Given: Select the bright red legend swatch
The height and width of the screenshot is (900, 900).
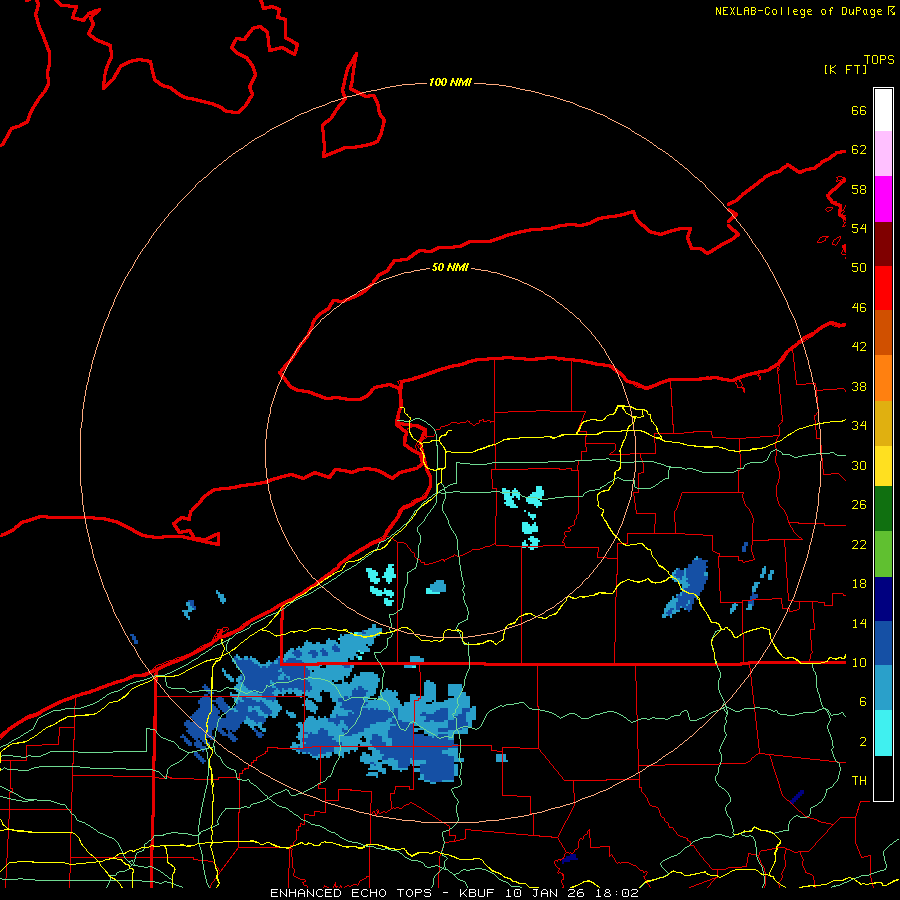Looking at the screenshot, I should click(883, 288).
